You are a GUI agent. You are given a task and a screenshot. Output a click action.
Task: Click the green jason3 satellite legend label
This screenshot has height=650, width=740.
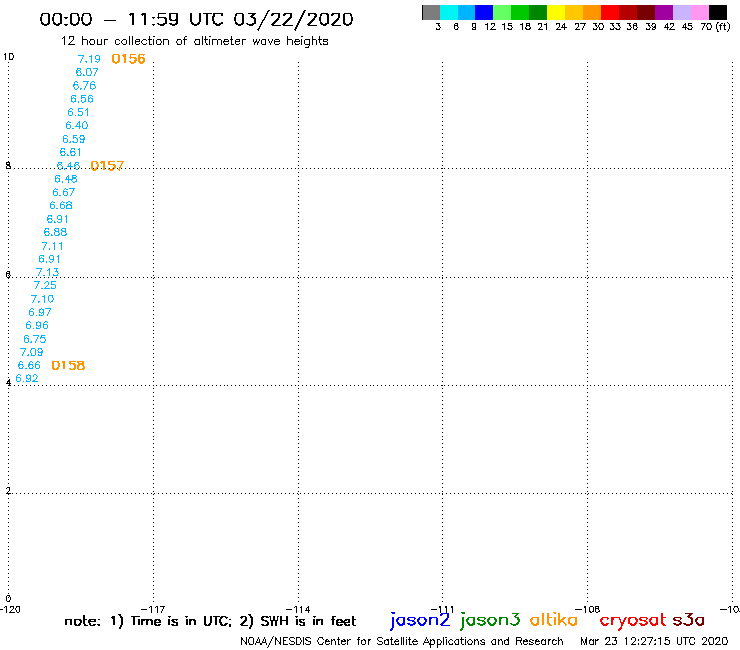490,620
